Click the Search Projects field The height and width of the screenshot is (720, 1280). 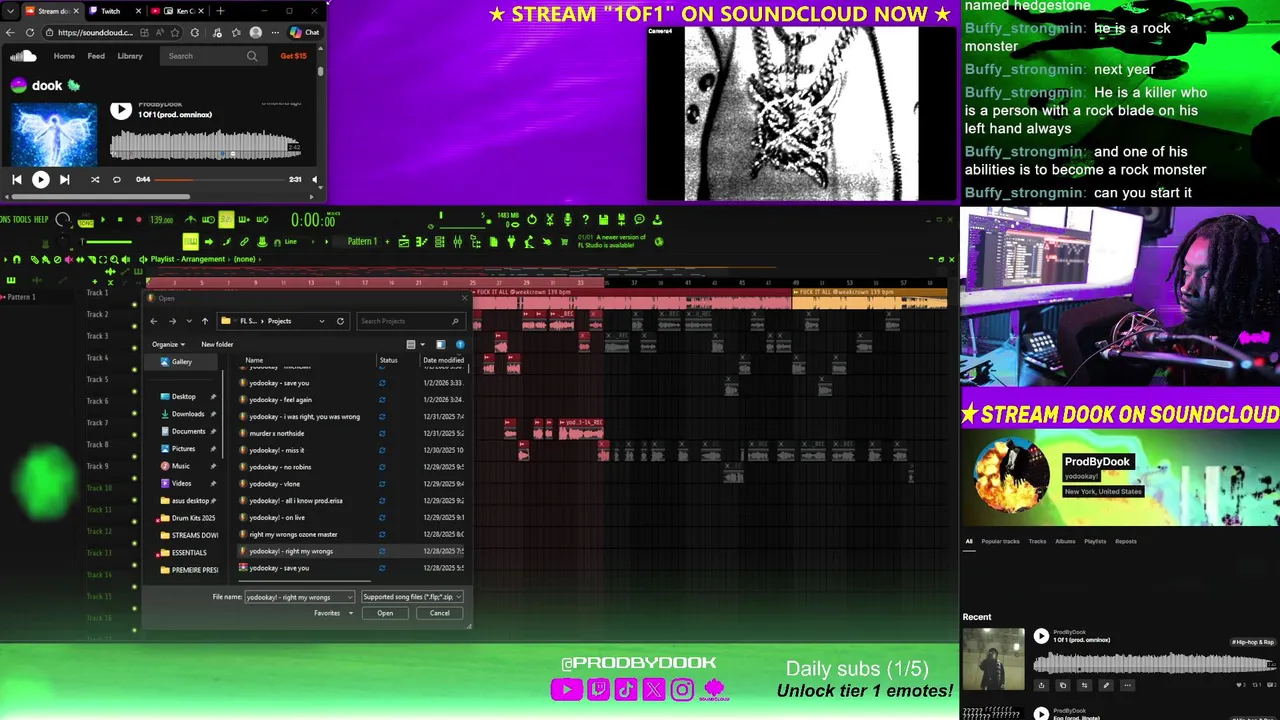click(x=409, y=321)
